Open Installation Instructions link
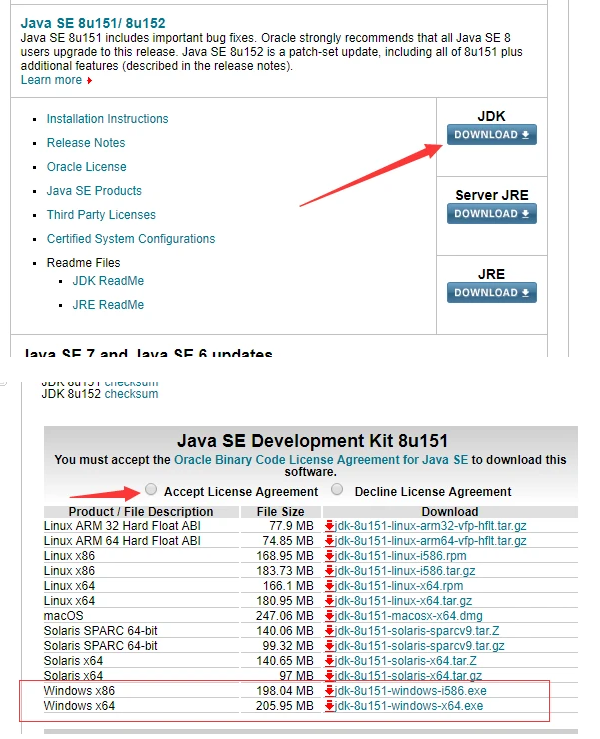This screenshot has height=739, width=600. click(x=107, y=119)
